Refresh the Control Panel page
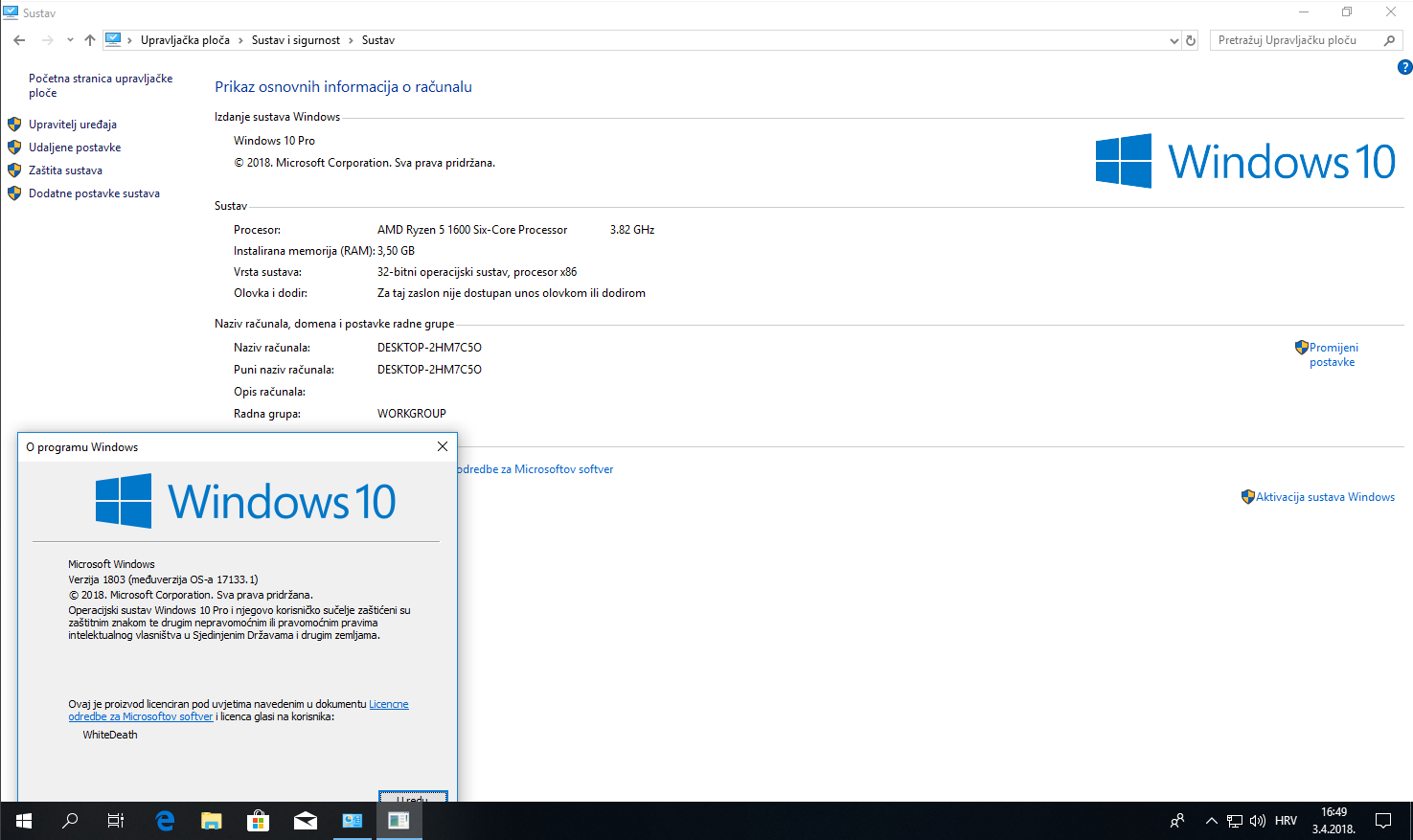The image size is (1413, 840). coord(1191,40)
